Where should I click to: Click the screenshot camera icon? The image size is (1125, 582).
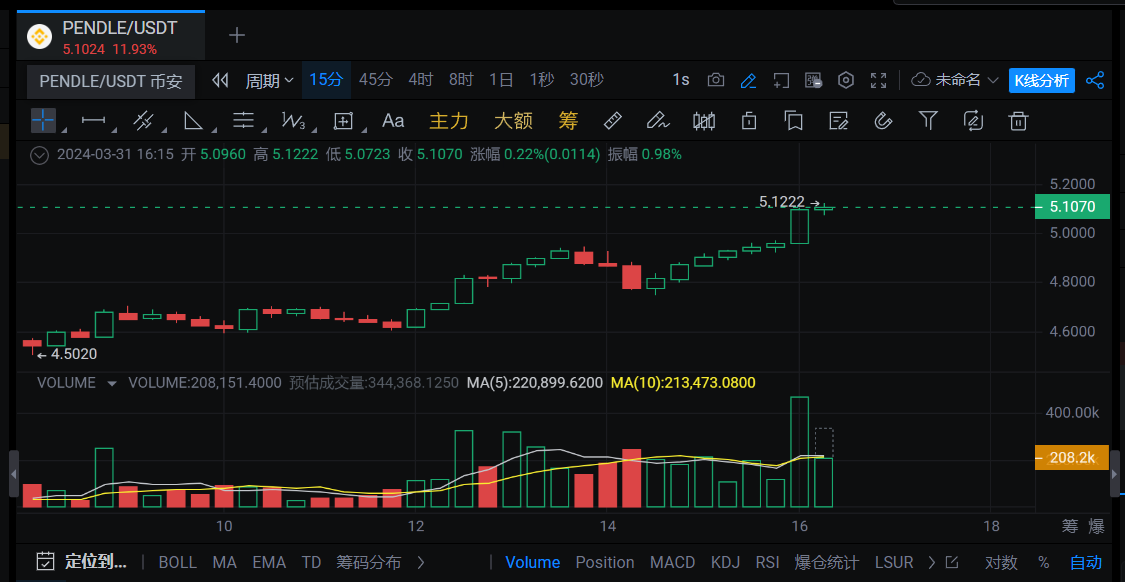[x=716, y=80]
